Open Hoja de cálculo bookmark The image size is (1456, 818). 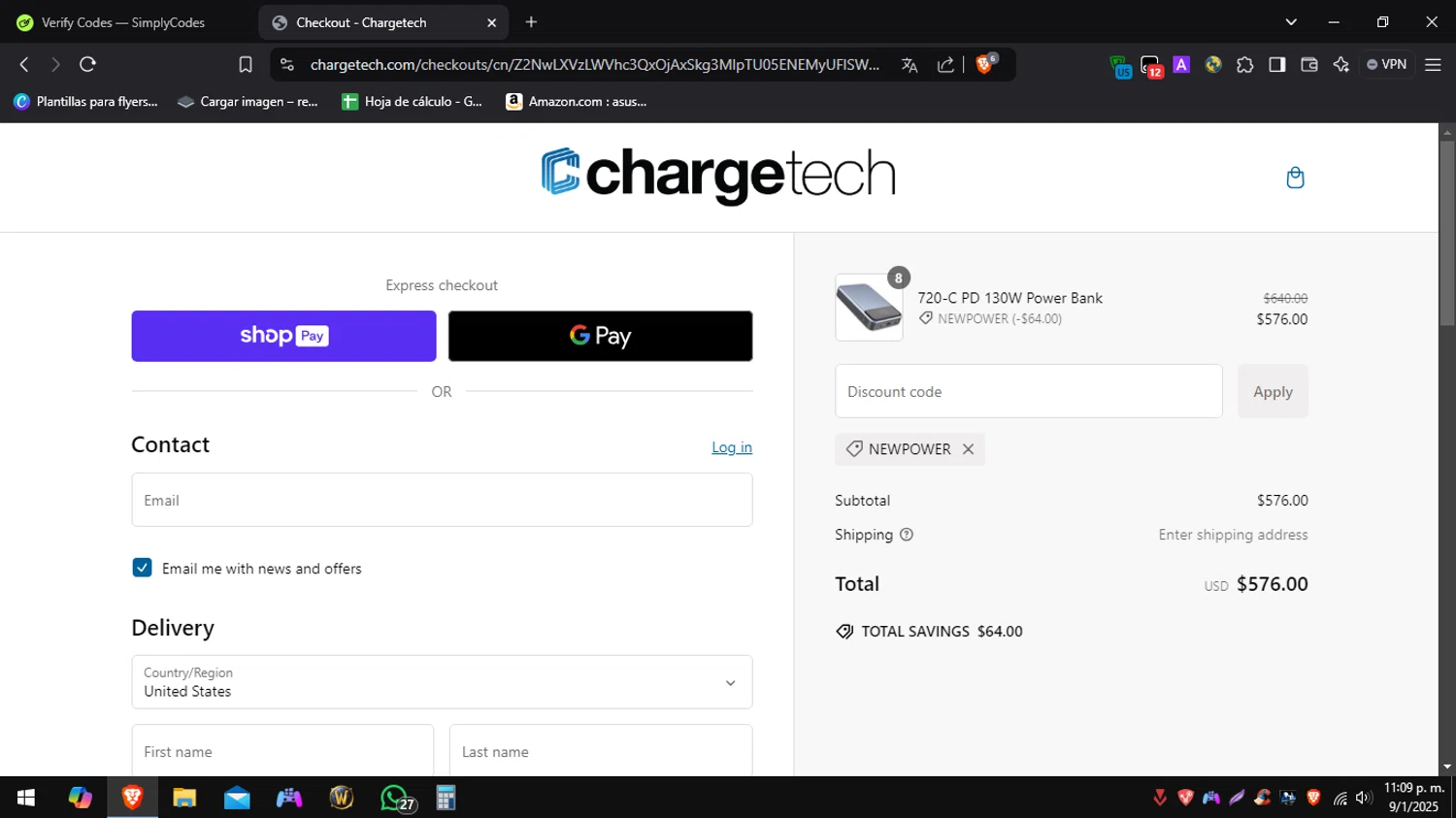point(413,101)
